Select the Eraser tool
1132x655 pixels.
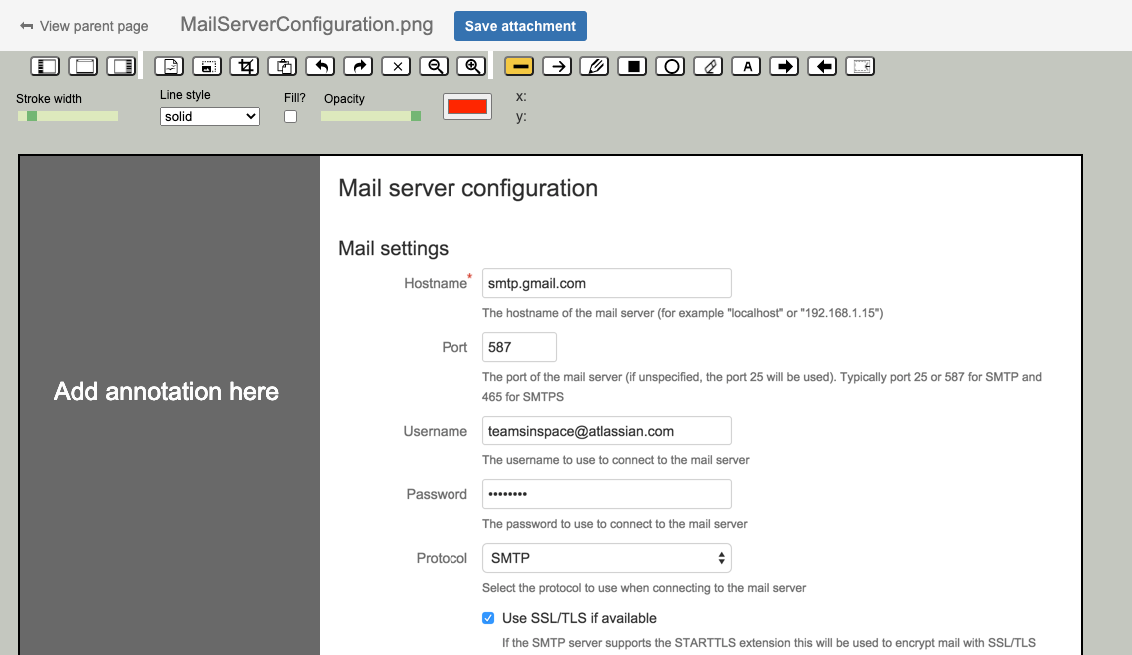[708, 66]
